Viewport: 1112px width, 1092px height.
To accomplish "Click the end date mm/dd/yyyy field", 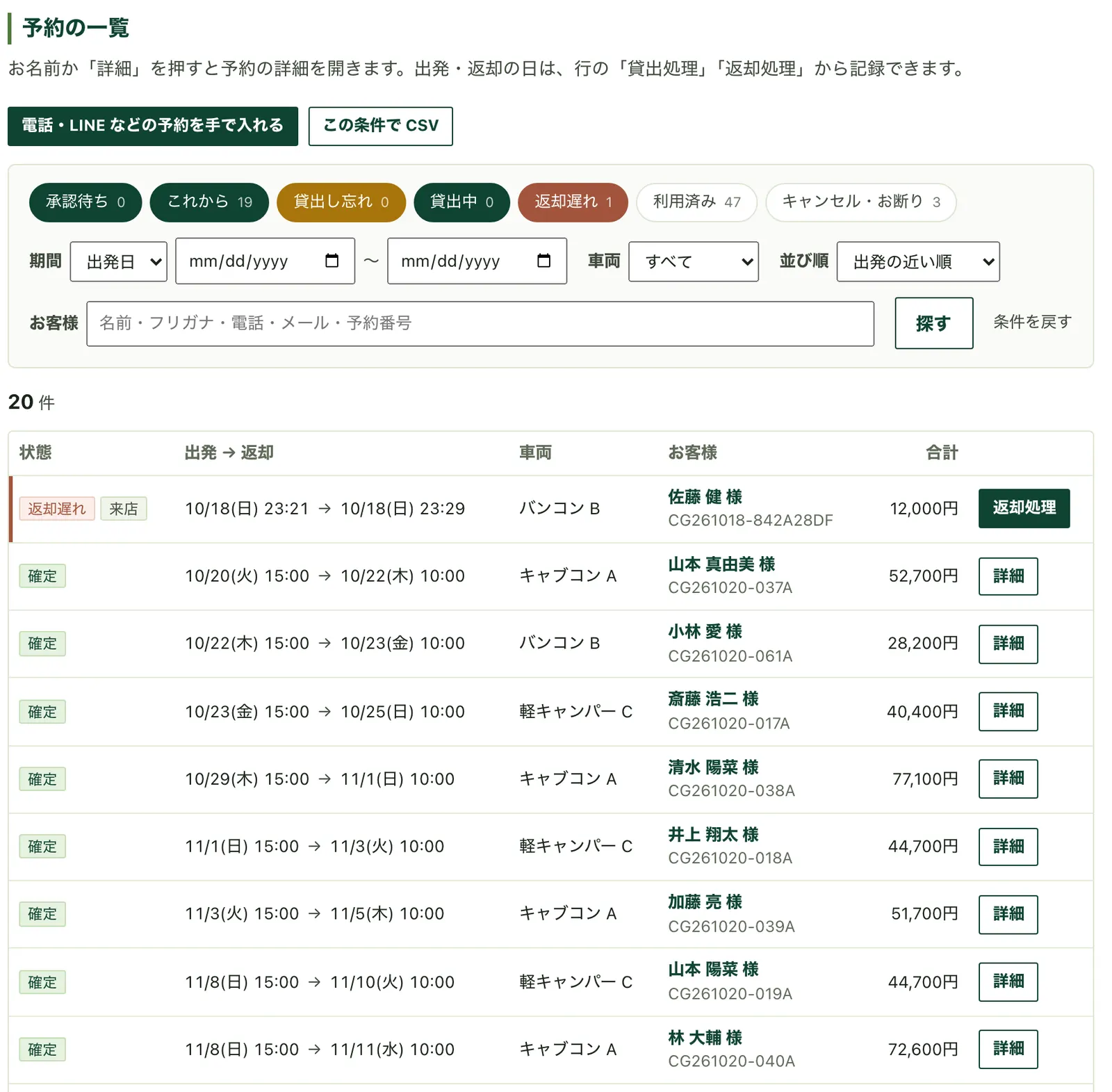I will coord(477,261).
